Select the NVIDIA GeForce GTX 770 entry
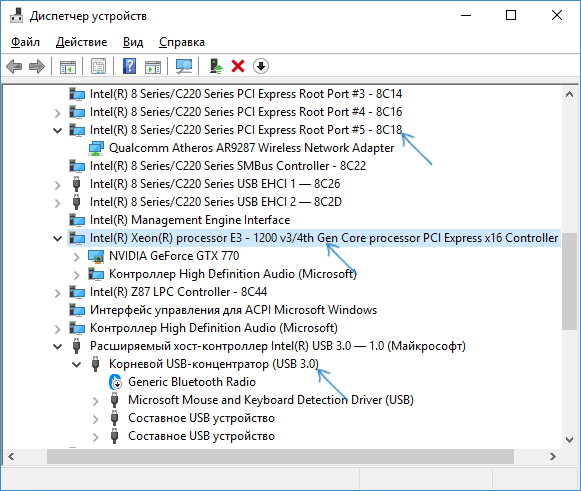Viewport: 581px width, 491px height. tap(174, 256)
